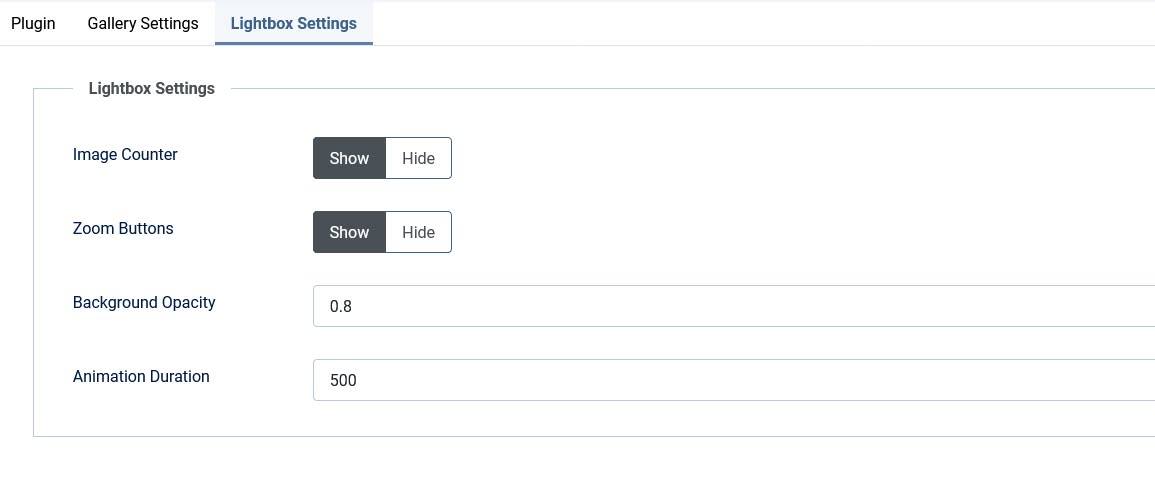Select the Lightbox Settings tab
This screenshot has height=478, width=1155.
[x=293, y=23]
